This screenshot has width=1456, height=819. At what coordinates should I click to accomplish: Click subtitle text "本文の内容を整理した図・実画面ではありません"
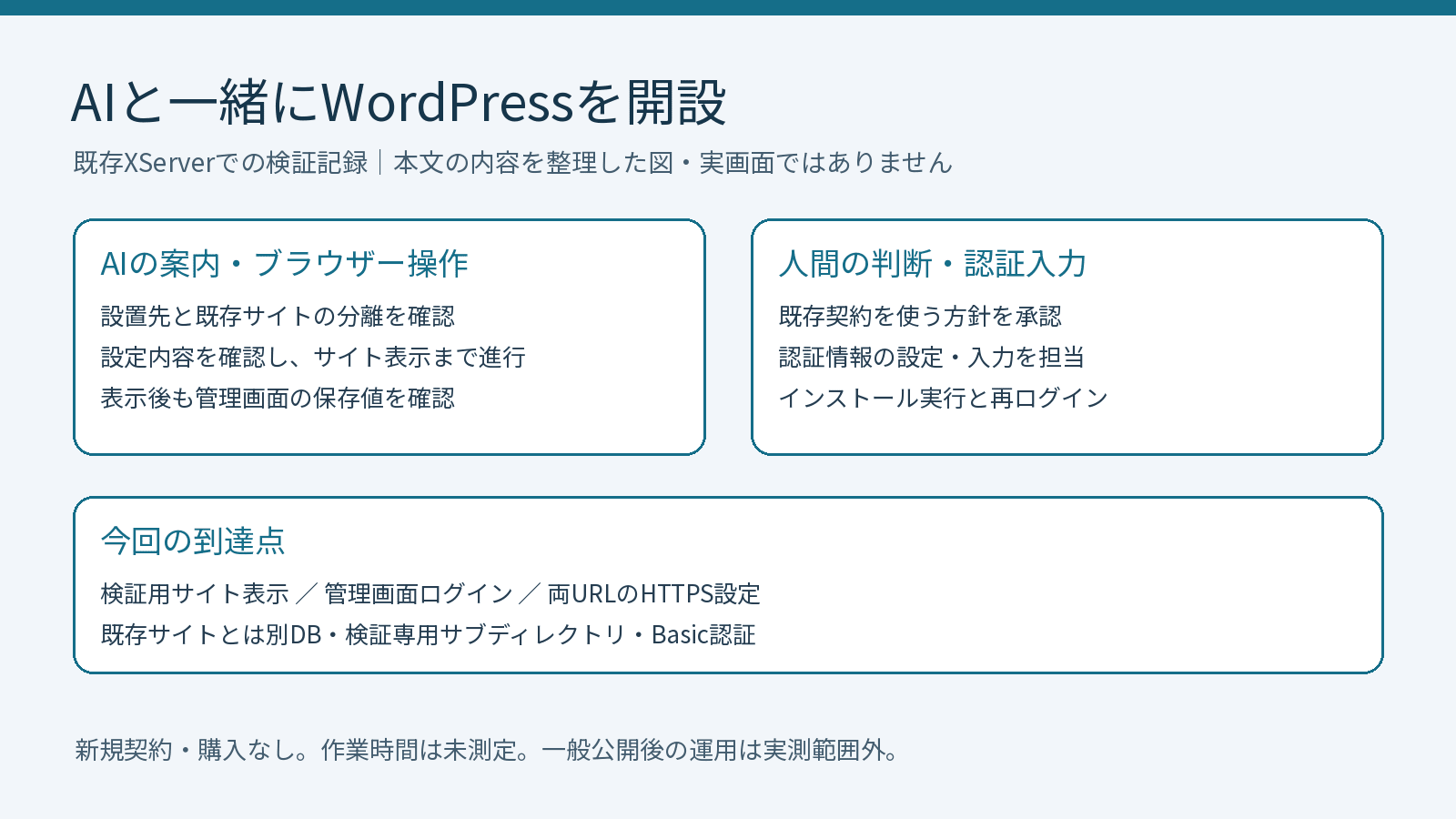(x=672, y=163)
